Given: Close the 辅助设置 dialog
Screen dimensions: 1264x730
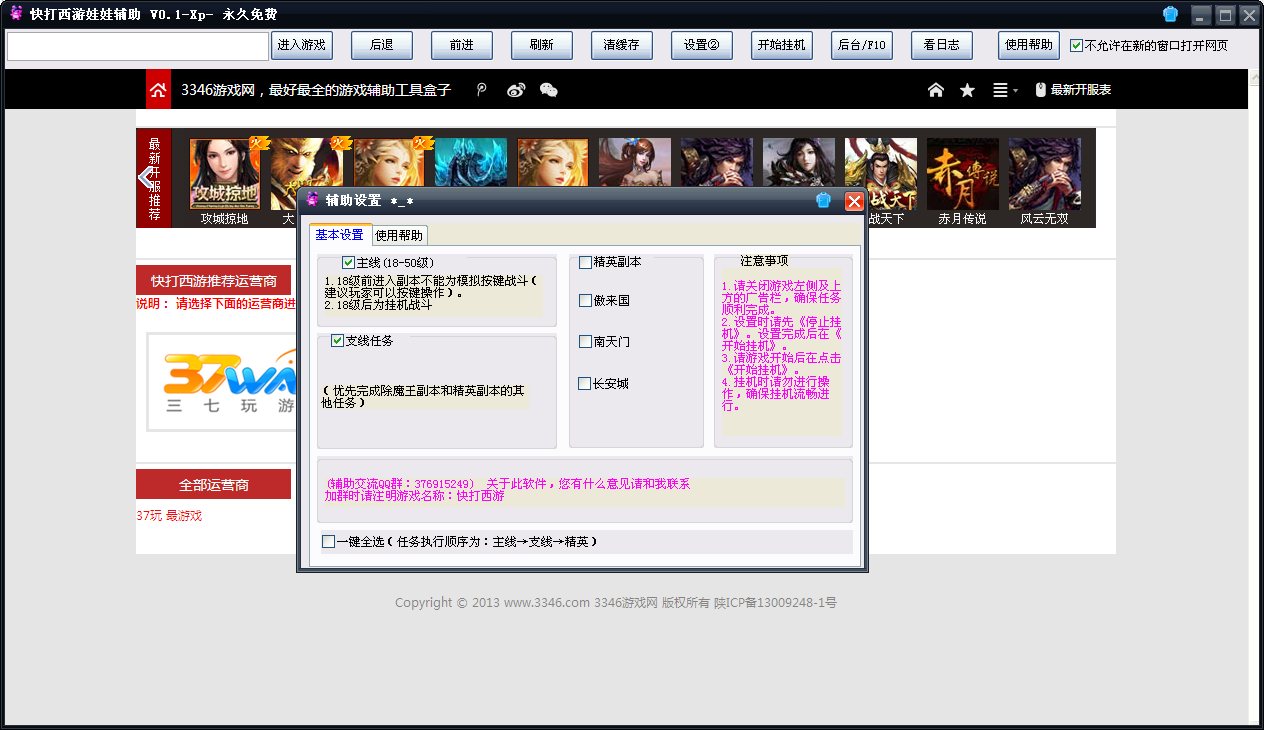Looking at the screenshot, I should 854,201.
